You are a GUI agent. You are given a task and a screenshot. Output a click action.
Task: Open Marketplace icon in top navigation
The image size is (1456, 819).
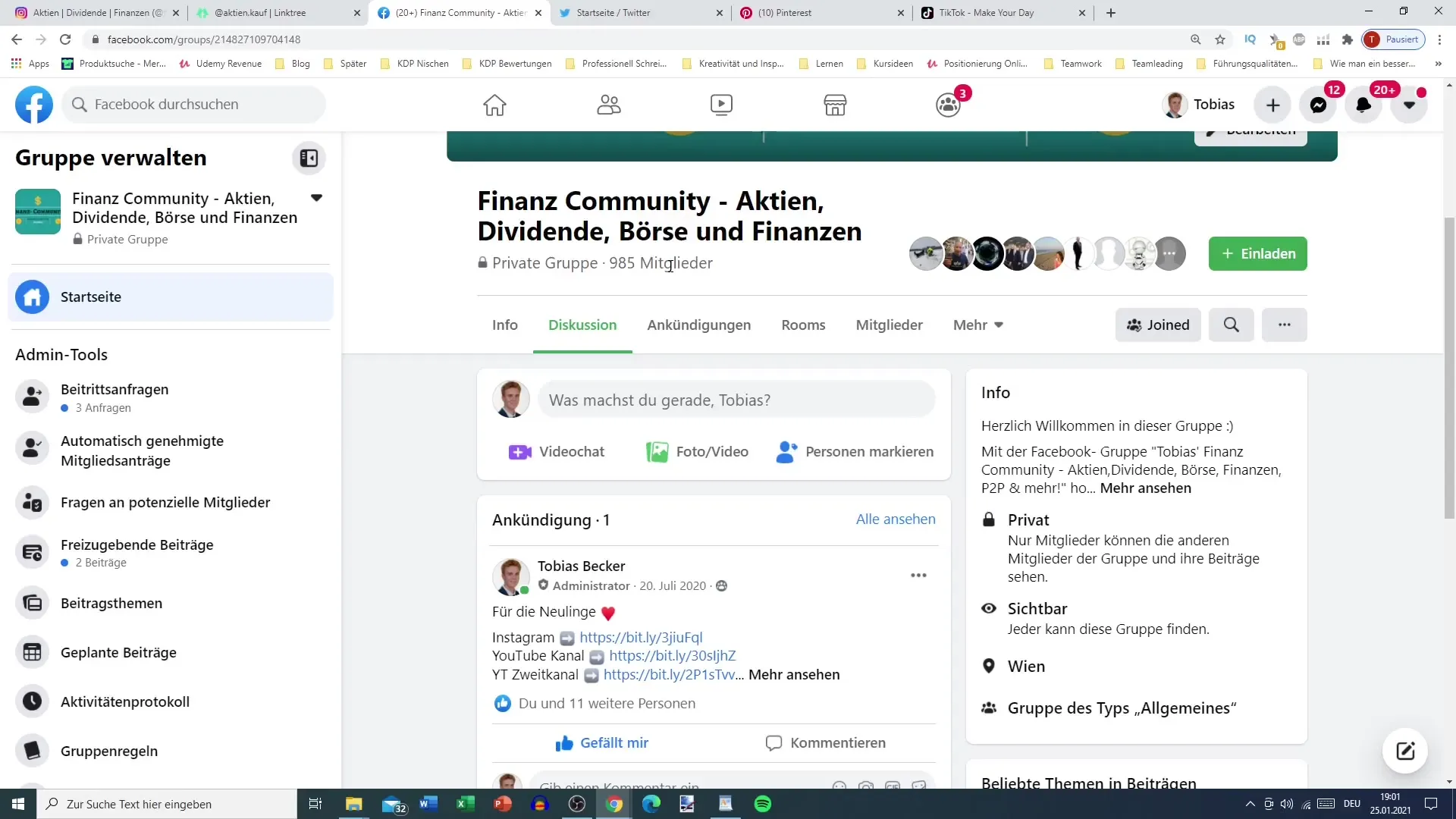pos(835,105)
